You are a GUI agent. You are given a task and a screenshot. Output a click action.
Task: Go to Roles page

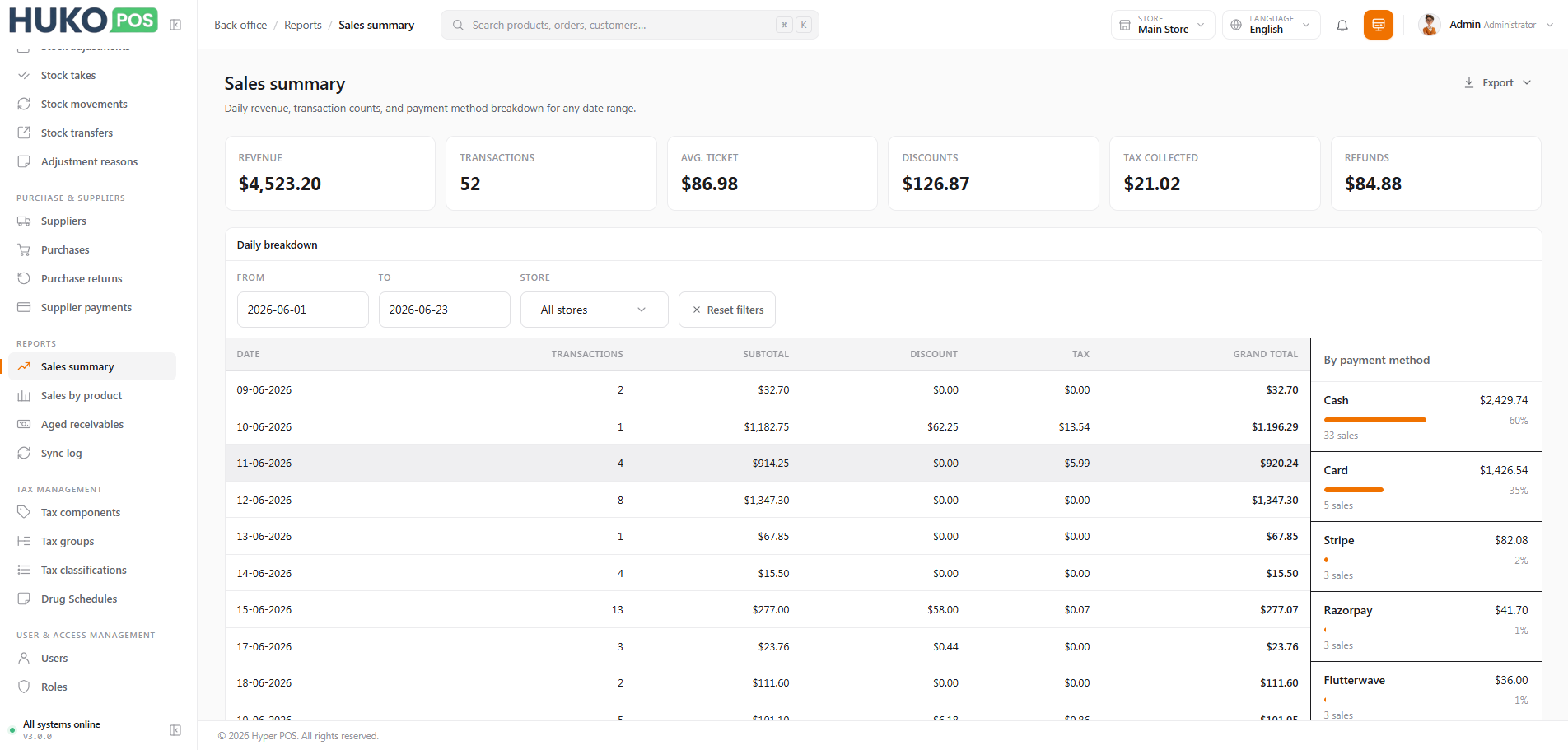click(x=54, y=687)
